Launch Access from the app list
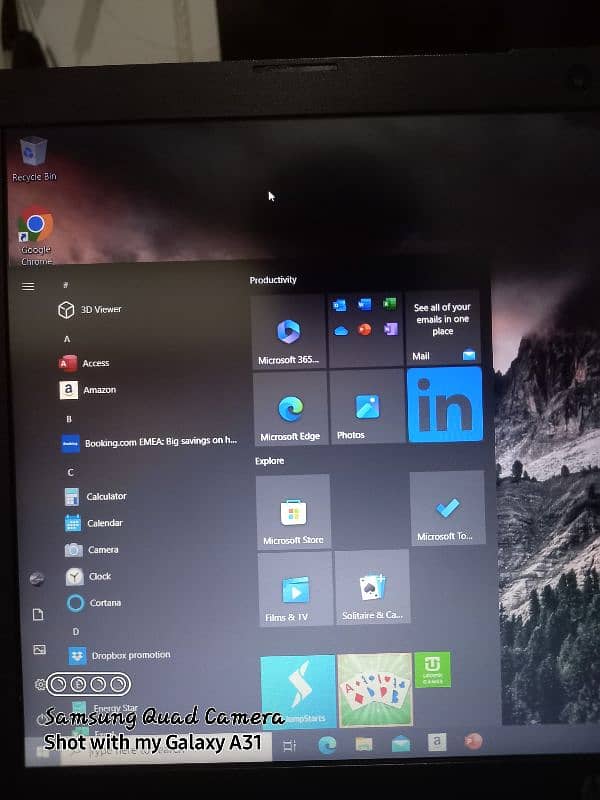 pos(85,363)
